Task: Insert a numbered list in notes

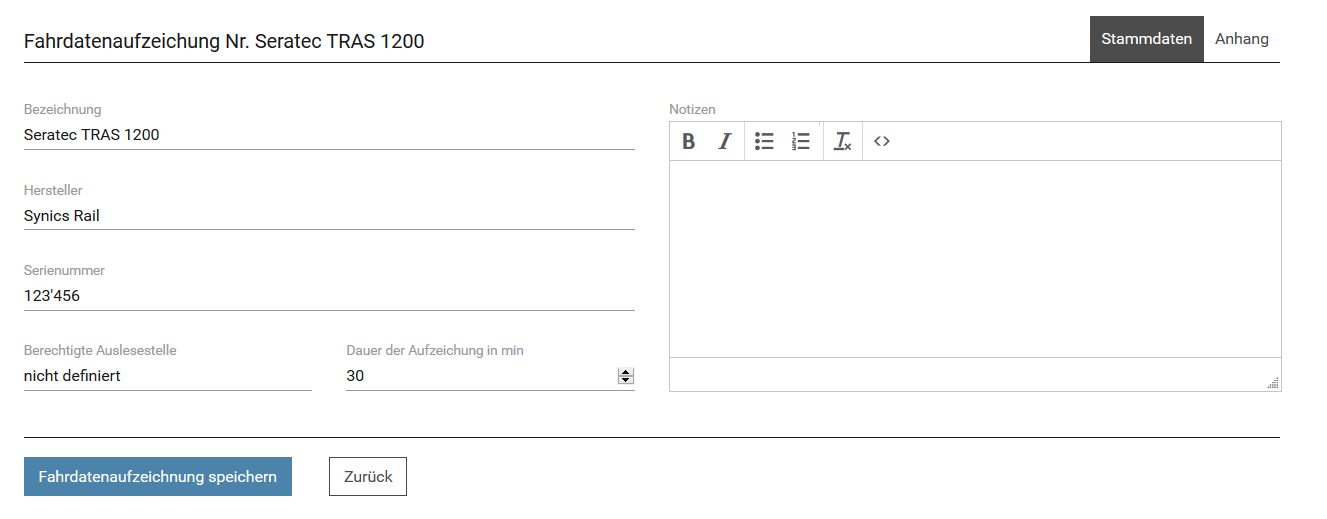Action: coord(800,142)
